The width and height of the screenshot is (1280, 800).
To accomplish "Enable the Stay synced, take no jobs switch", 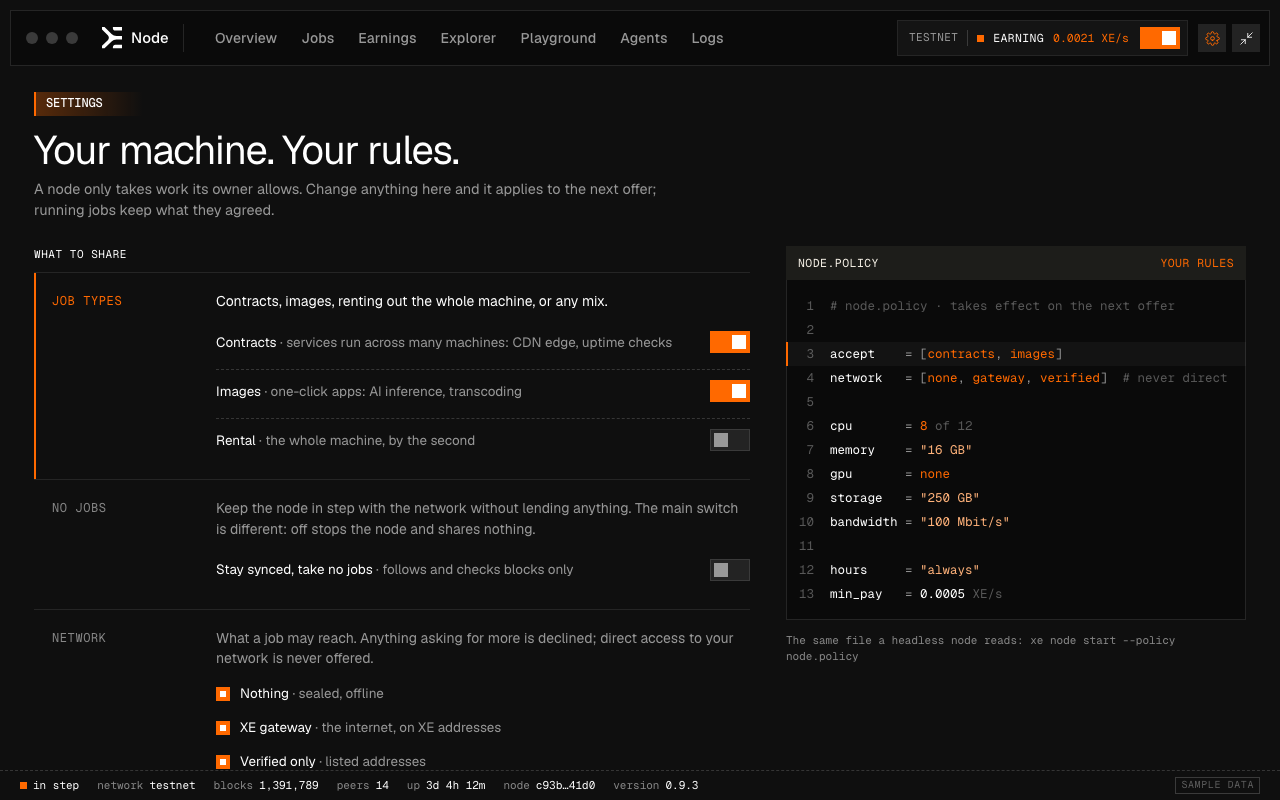I will tap(730, 570).
